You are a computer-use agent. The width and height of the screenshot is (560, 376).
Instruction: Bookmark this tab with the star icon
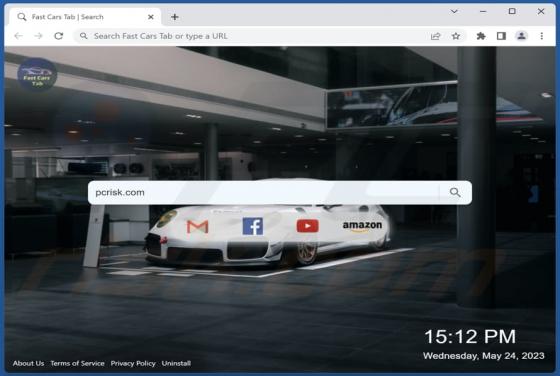[455, 36]
